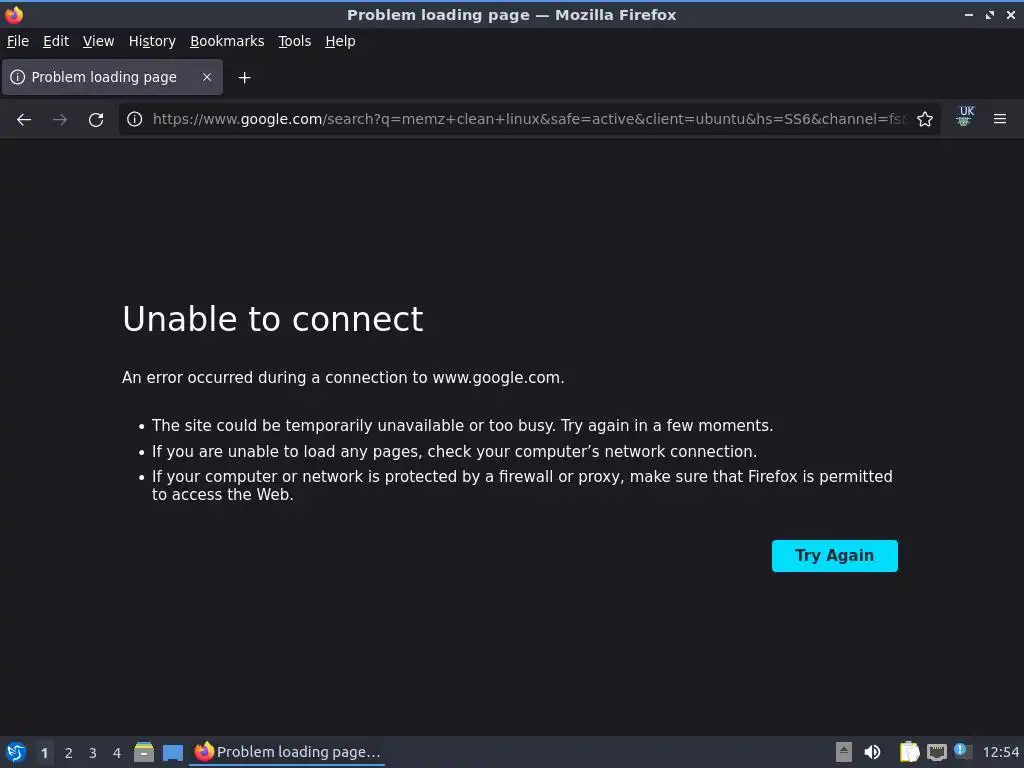Image resolution: width=1024 pixels, height=768 pixels.
Task: Show site information icon in address bar
Action: click(x=135, y=119)
